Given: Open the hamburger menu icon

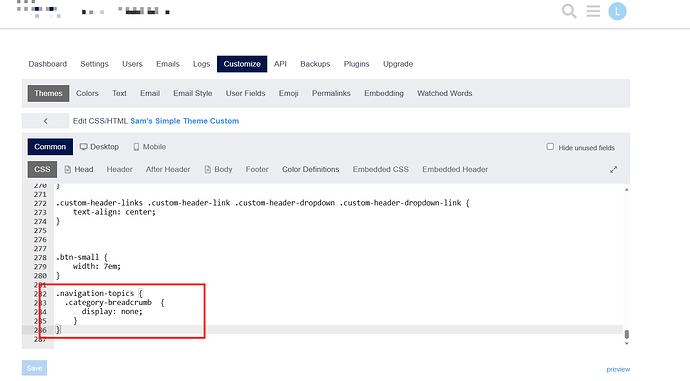Looking at the screenshot, I should coord(593,11).
